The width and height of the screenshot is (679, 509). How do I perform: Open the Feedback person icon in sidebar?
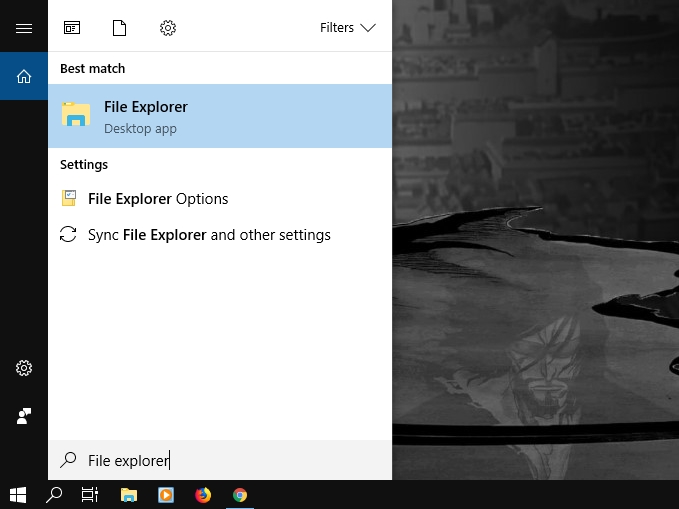click(x=24, y=416)
